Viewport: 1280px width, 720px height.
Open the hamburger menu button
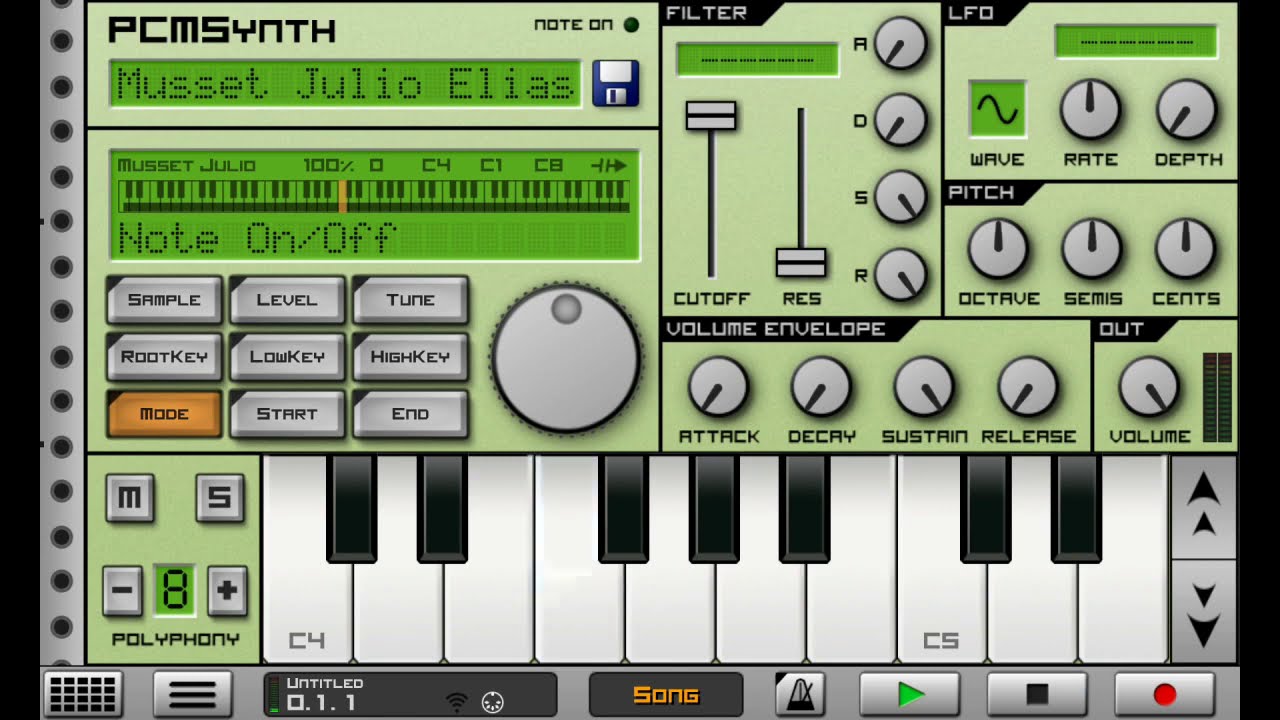[193, 694]
